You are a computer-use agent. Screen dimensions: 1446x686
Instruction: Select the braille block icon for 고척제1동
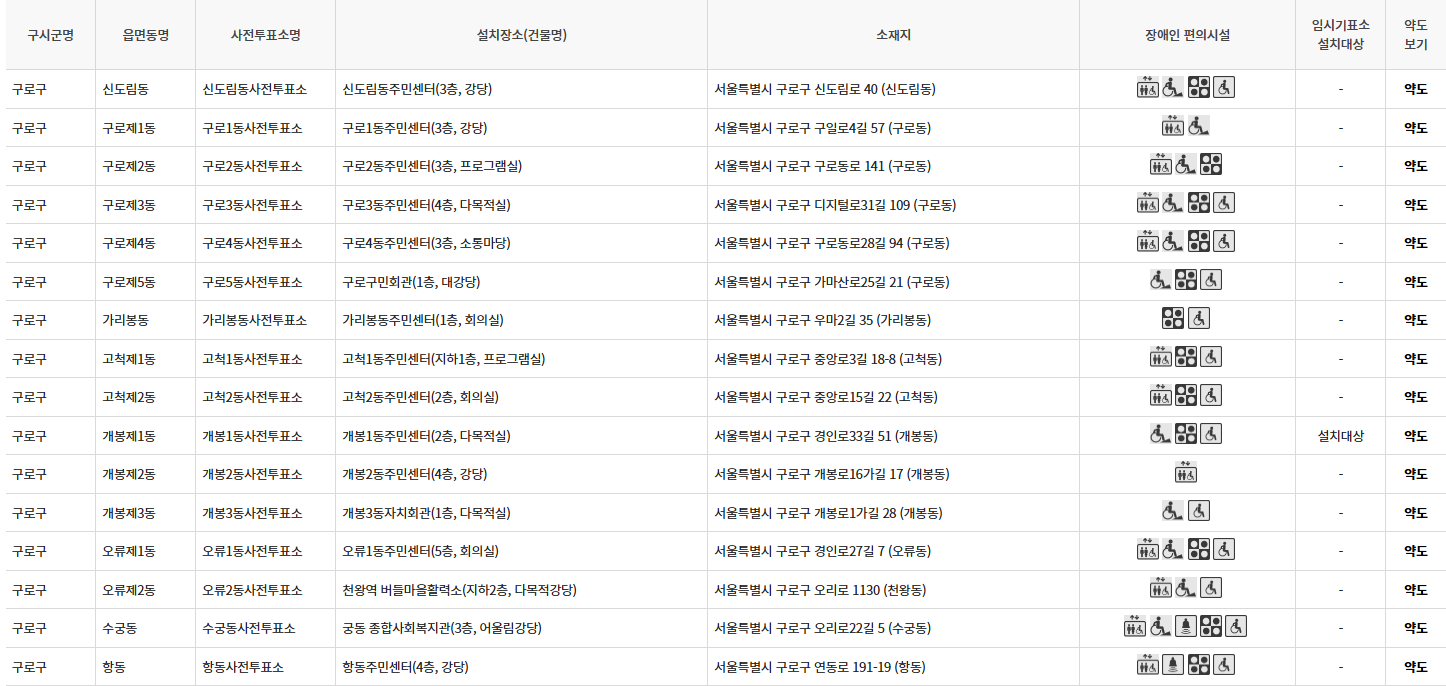(x=1184, y=358)
